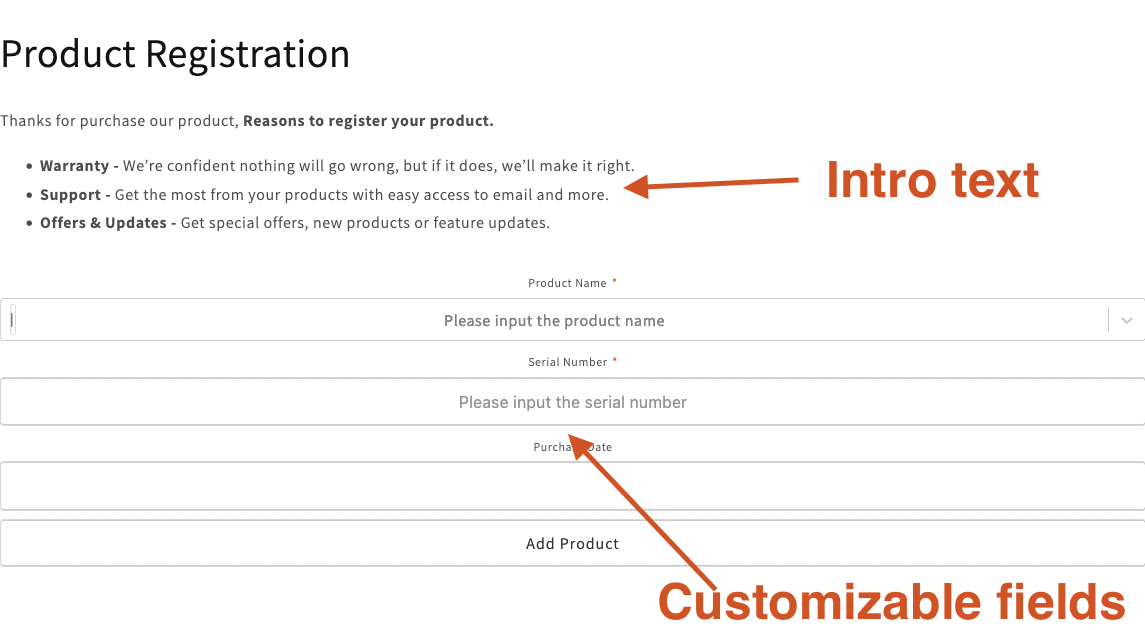Open the 'Please input the product name' combo box
Screen dimensions: 1145x630
click(554, 321)
